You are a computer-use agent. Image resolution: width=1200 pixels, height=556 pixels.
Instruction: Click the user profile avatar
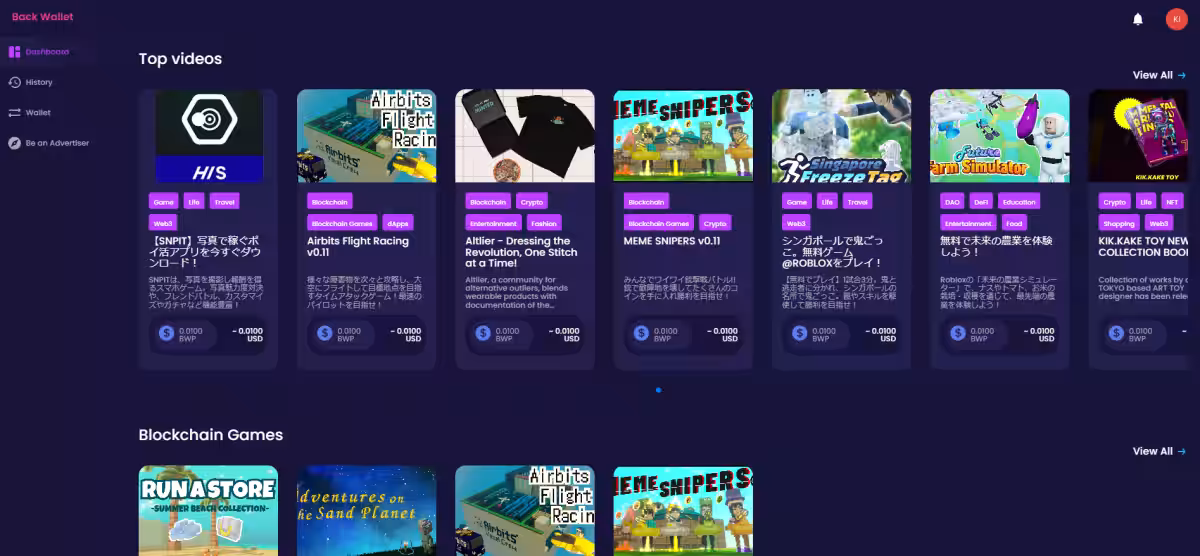[1176, 19]
